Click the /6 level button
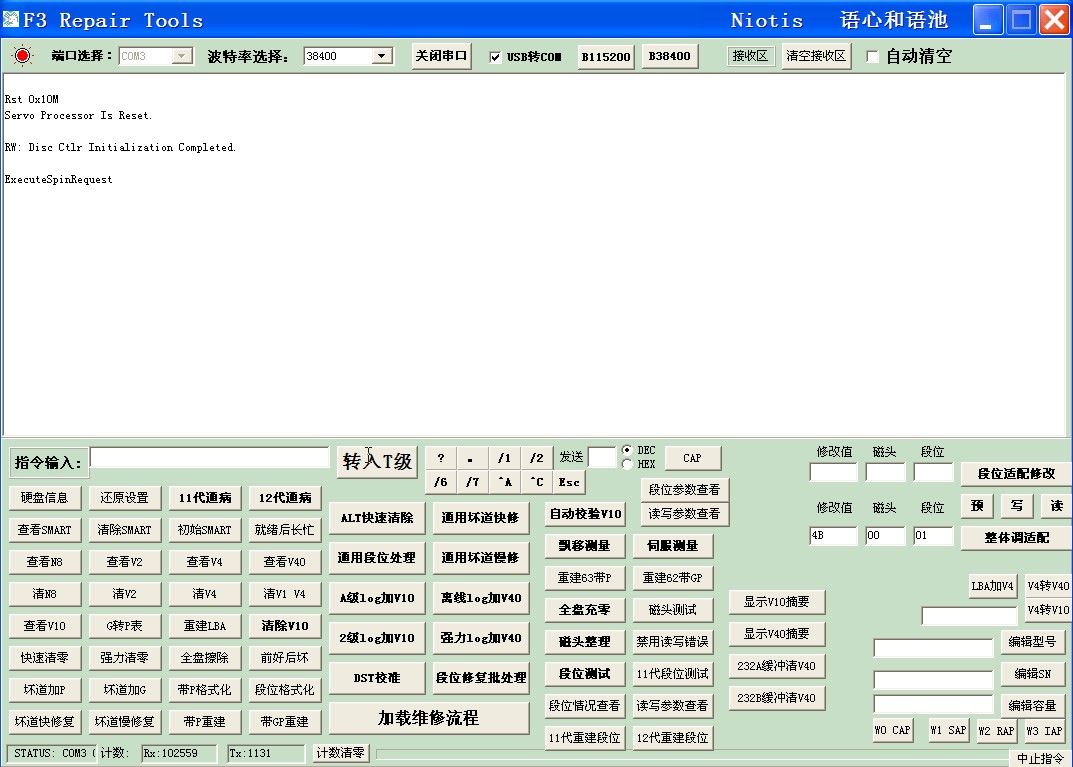Screen dimensions: 1073x767 pos(441,482)
